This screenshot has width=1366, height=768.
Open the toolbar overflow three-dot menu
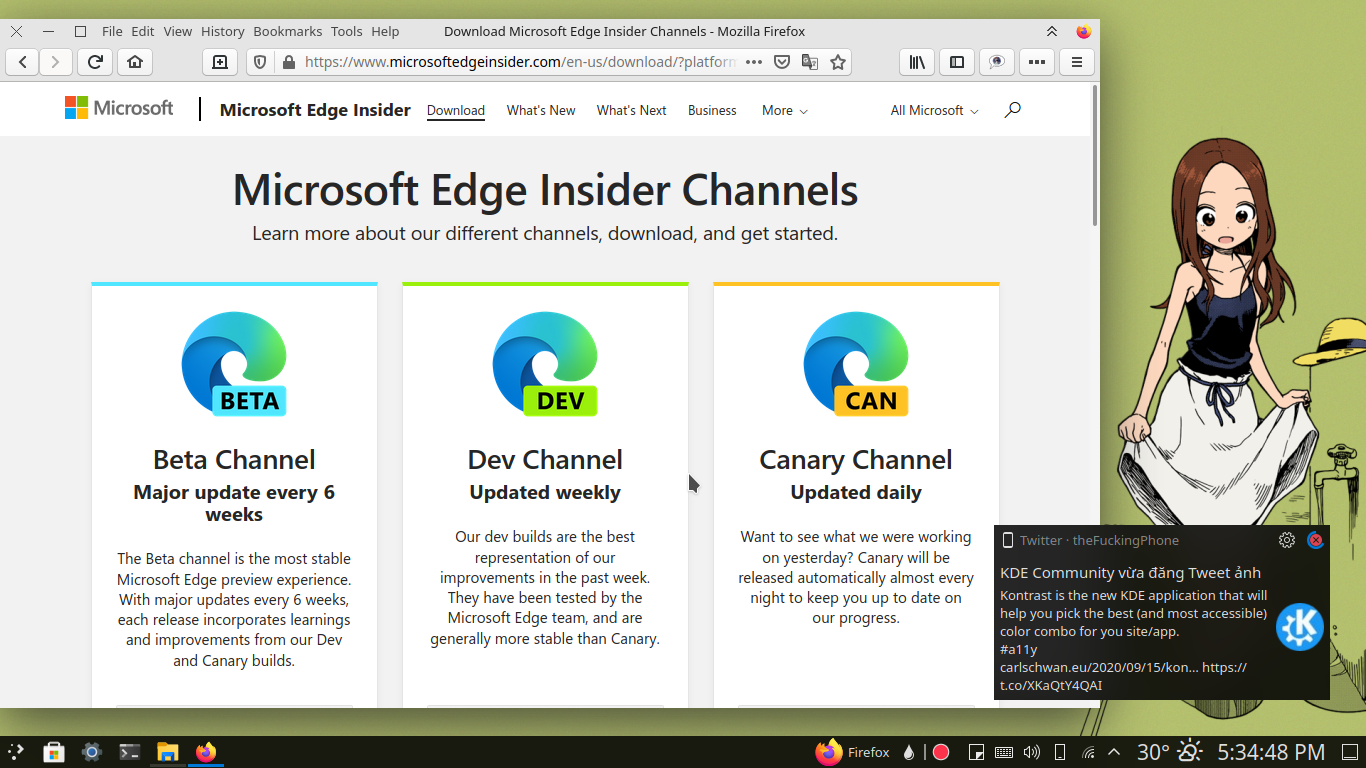tap(1036, 62)
